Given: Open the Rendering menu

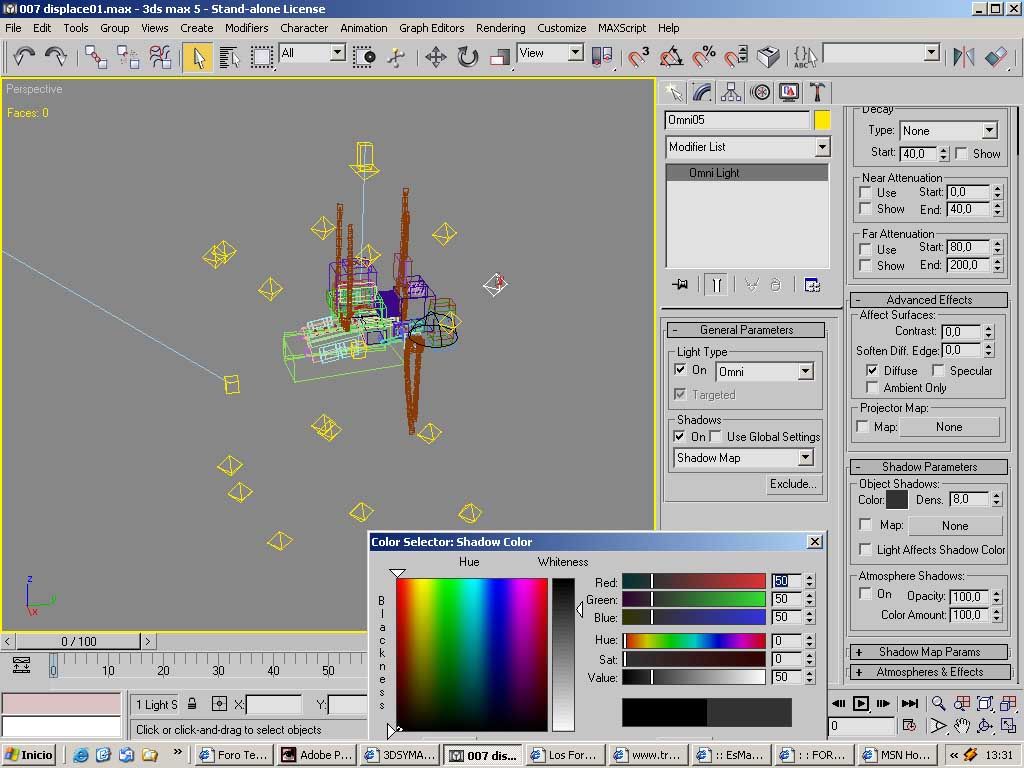Looking at the screenshot, I should [500, 28].
